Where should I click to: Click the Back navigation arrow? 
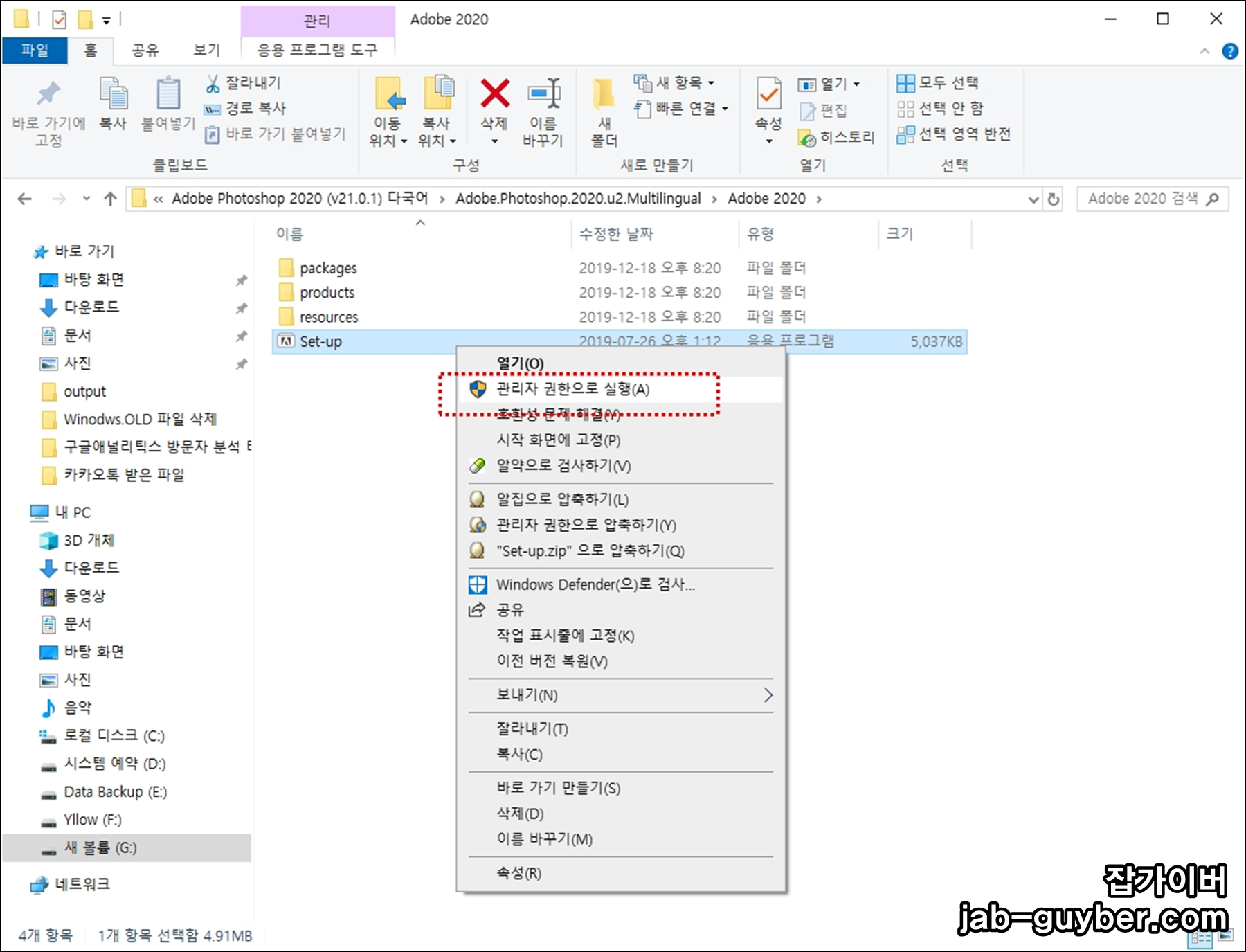pyautogui.click(x=25, y=199)
